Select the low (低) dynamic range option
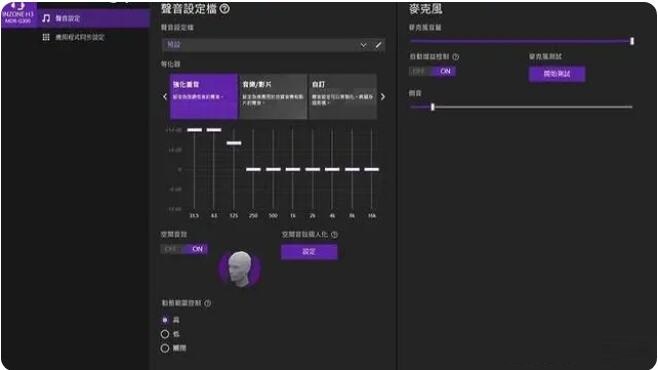This screenshot has width=658, height=370. tap(165, 334)
